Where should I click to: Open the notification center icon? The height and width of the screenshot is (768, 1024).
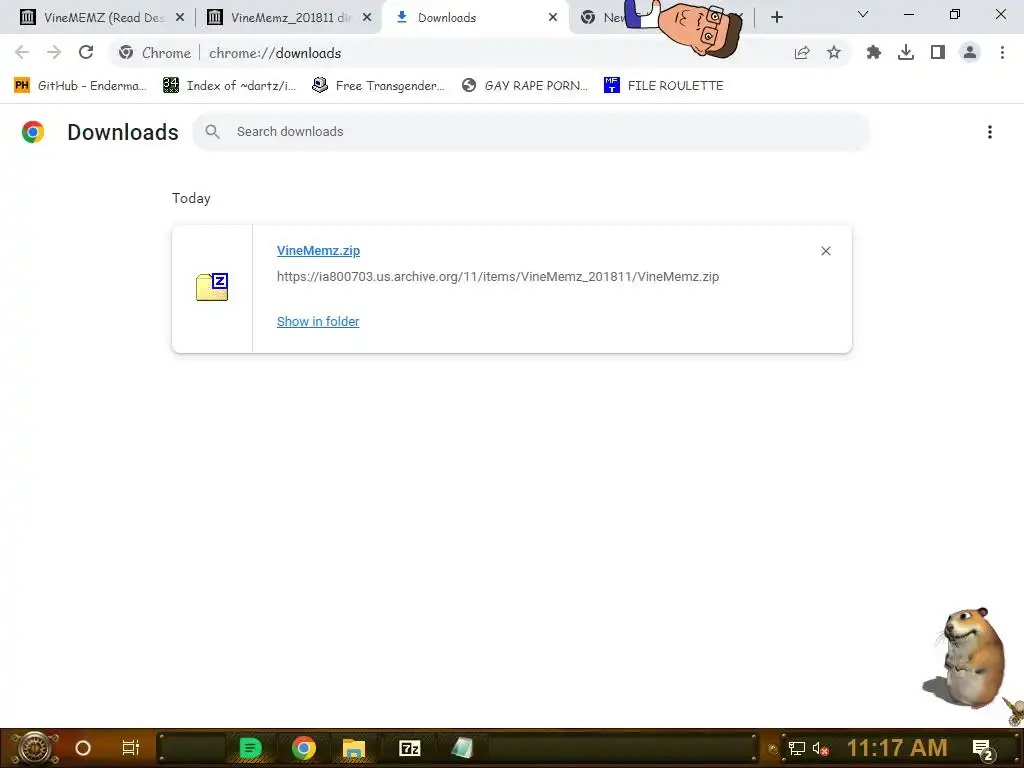983,748
